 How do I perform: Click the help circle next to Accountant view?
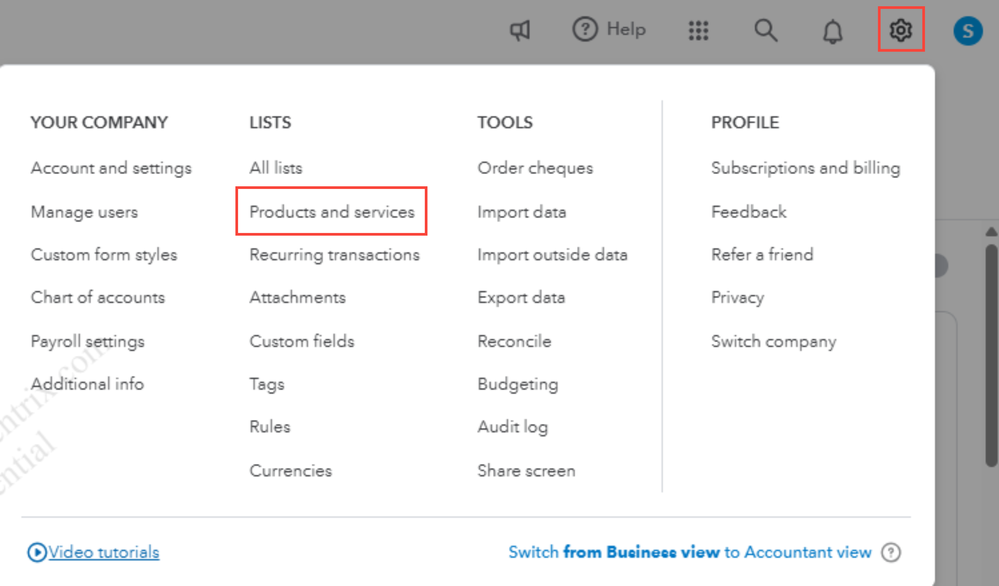coord(890,551)
